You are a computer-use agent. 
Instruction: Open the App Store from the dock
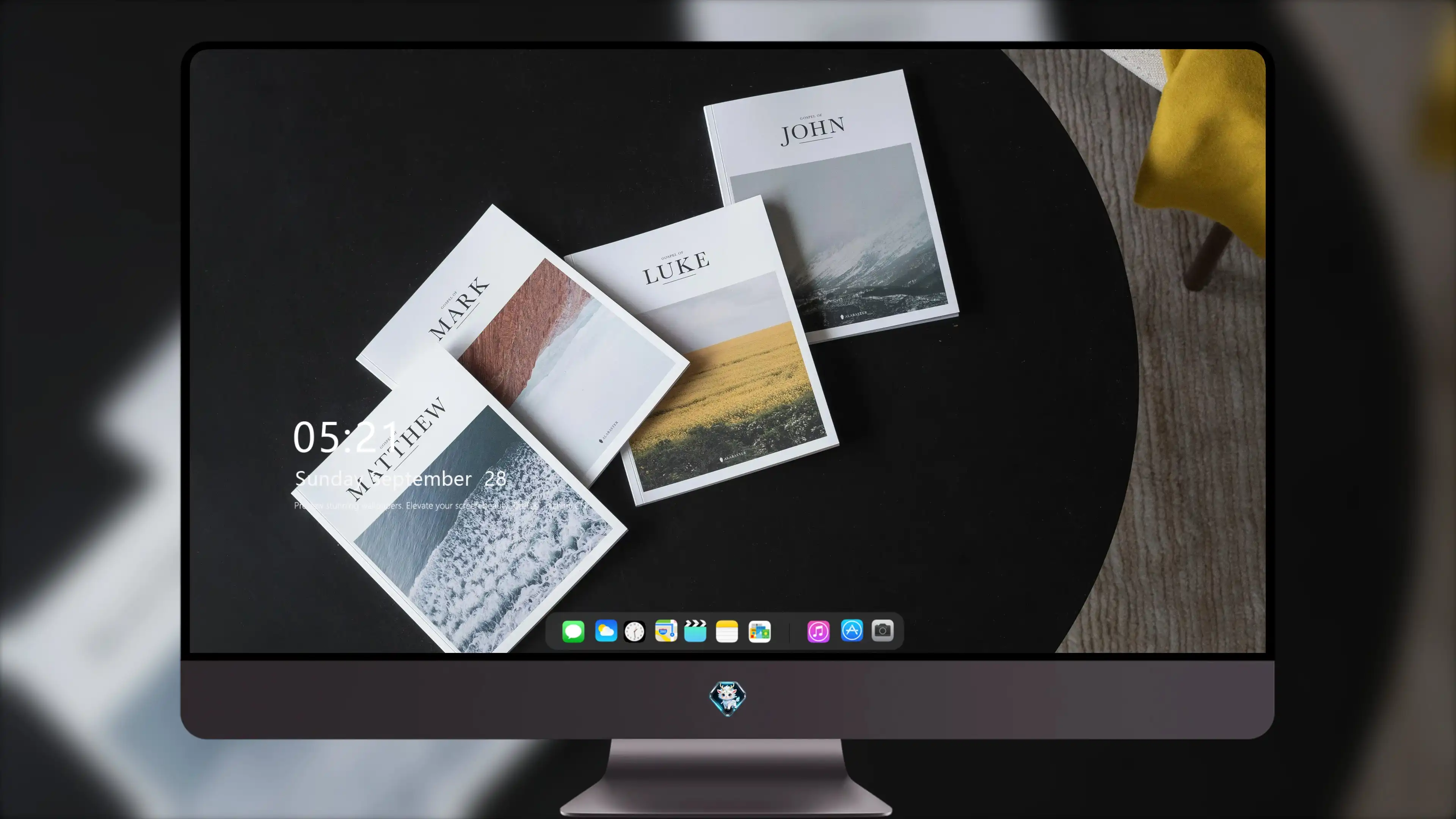[x=852, y=630]
